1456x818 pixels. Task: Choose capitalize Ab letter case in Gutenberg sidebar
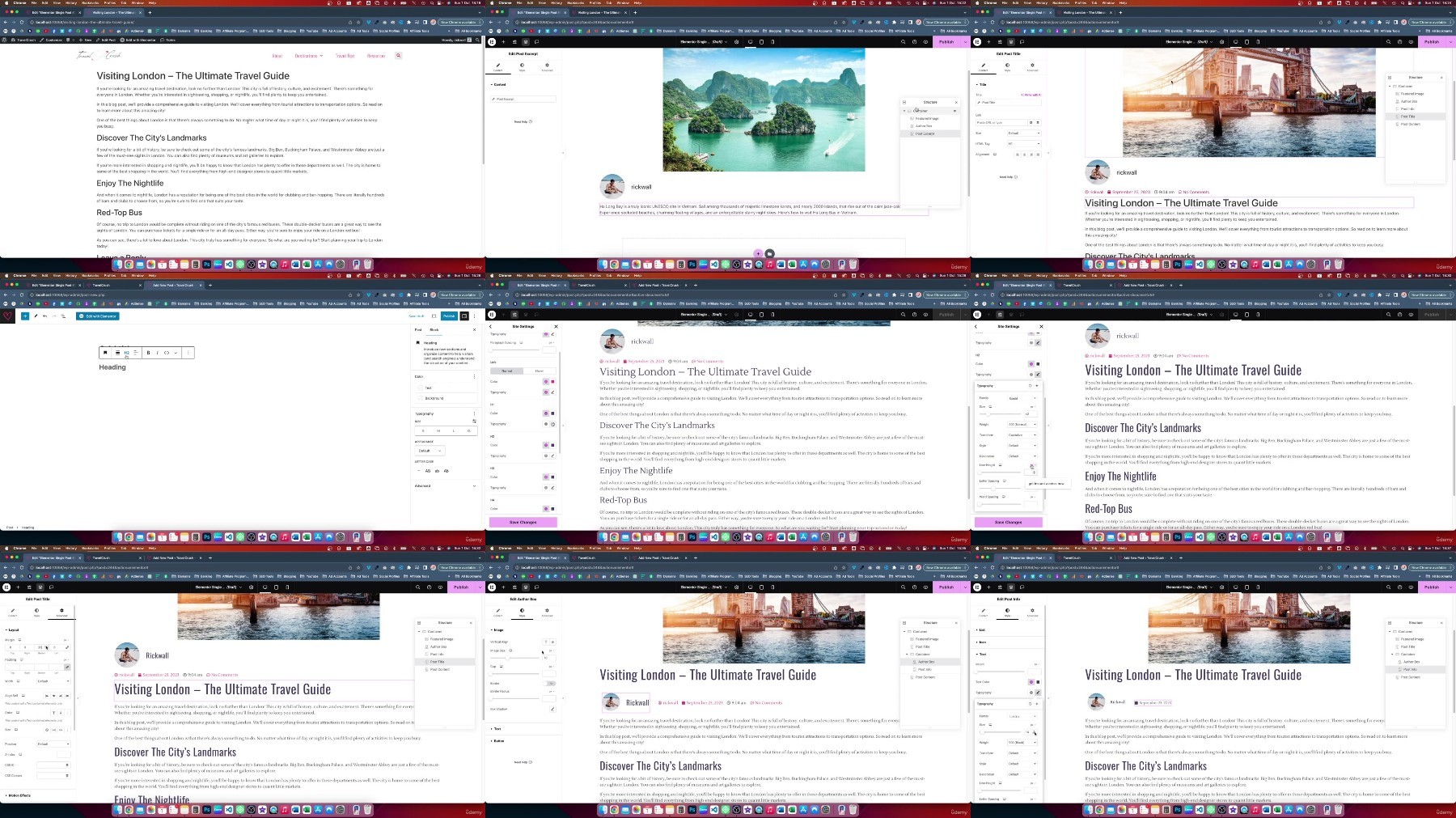click(446, 471)
